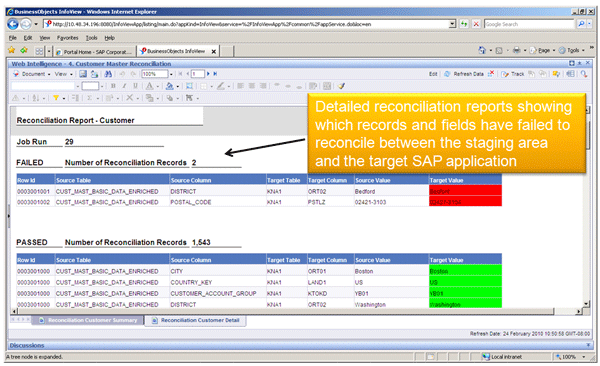Click the Find binoculars icon
Viewport: 600px width, 366px height.
108,74
